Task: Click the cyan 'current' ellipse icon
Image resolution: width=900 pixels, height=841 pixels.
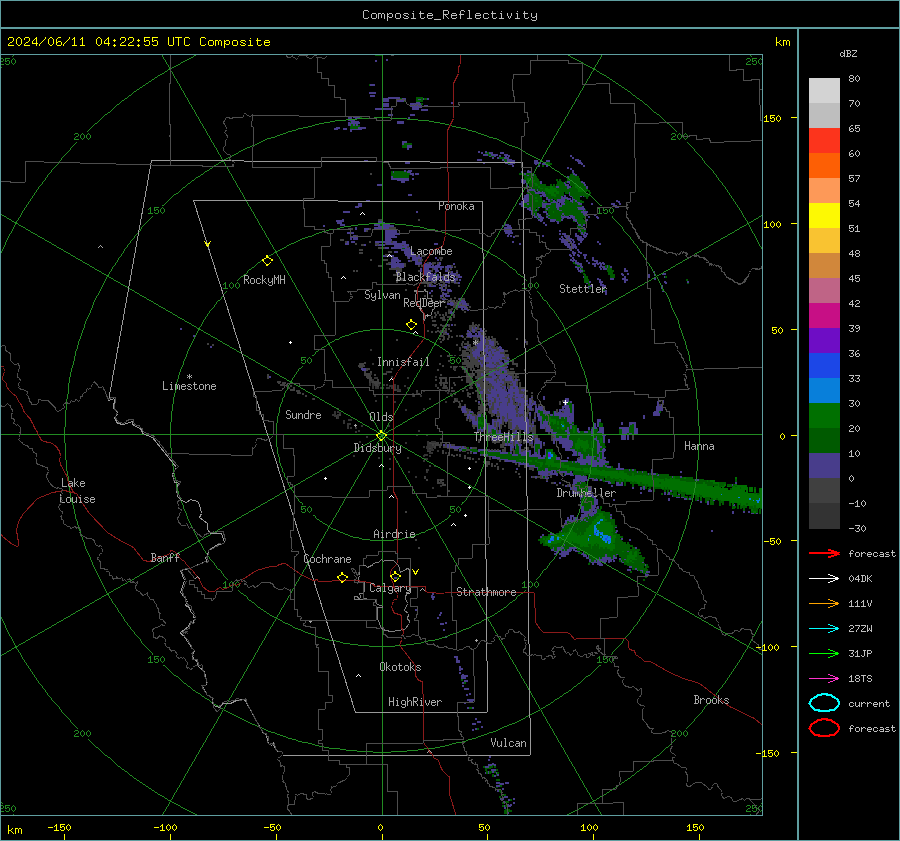Action: click(824, 703)
